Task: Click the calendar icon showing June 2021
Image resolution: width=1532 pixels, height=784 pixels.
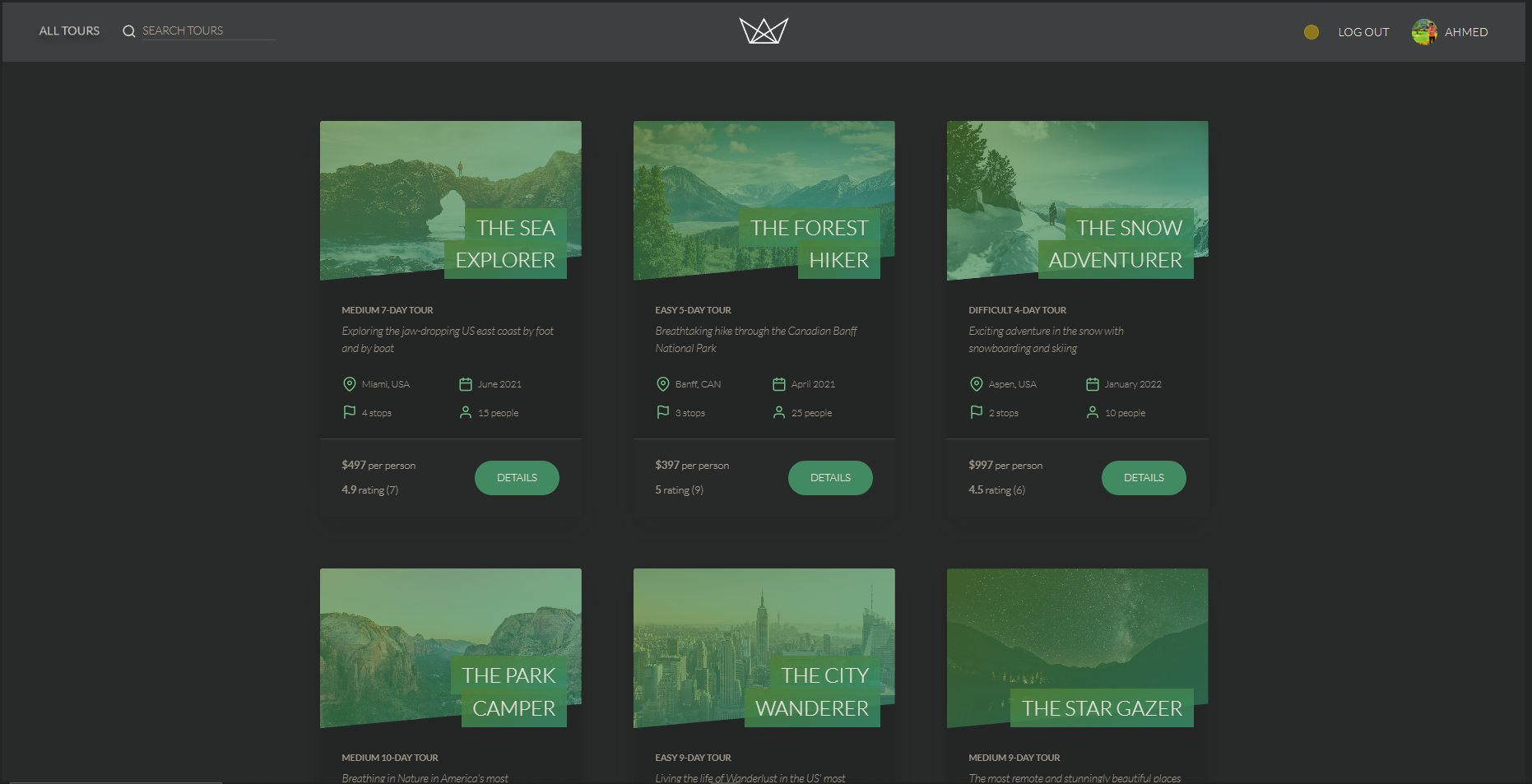Action: tap(465, 383)
